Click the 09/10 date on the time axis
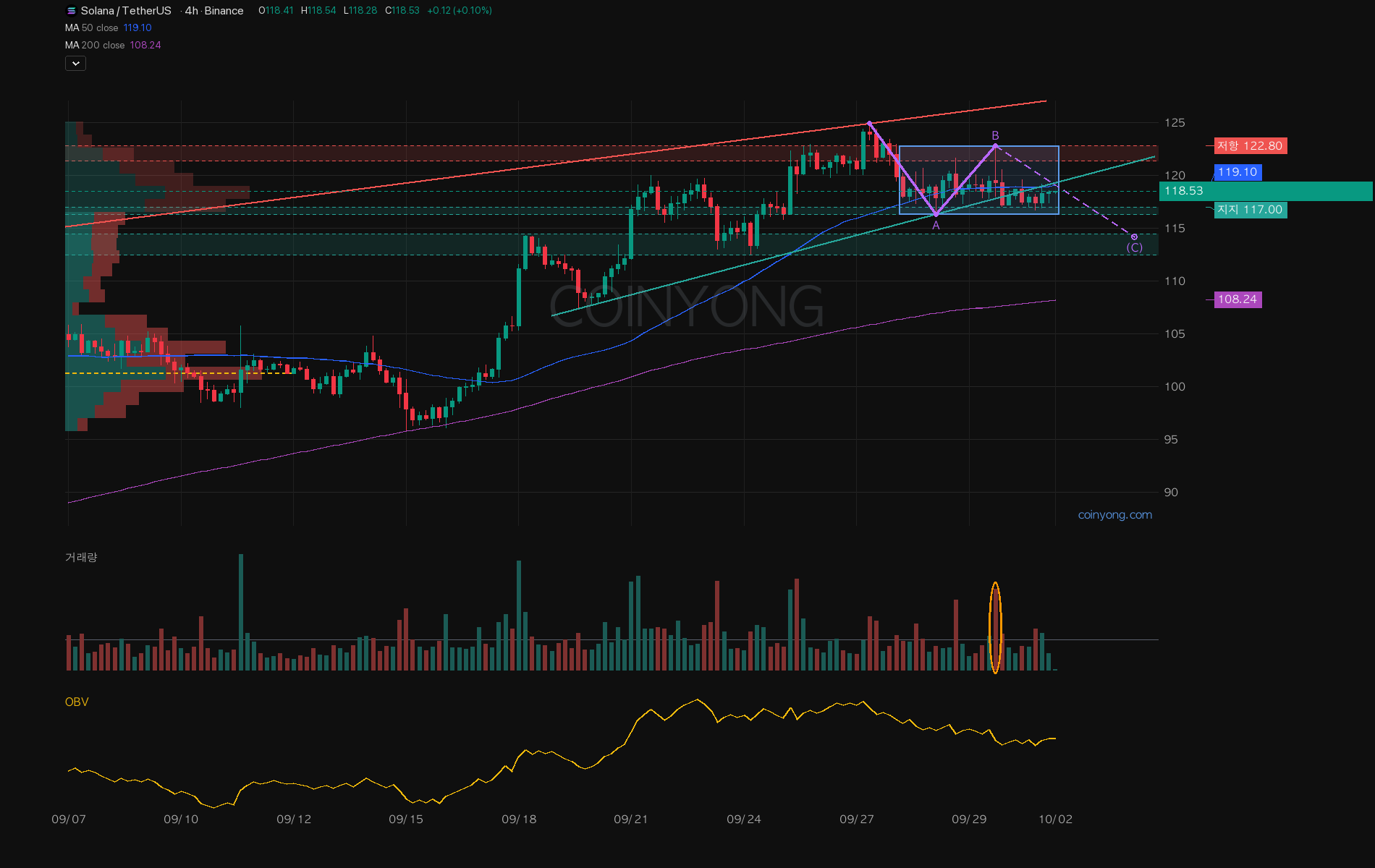1375x868 pixels. 181,820
